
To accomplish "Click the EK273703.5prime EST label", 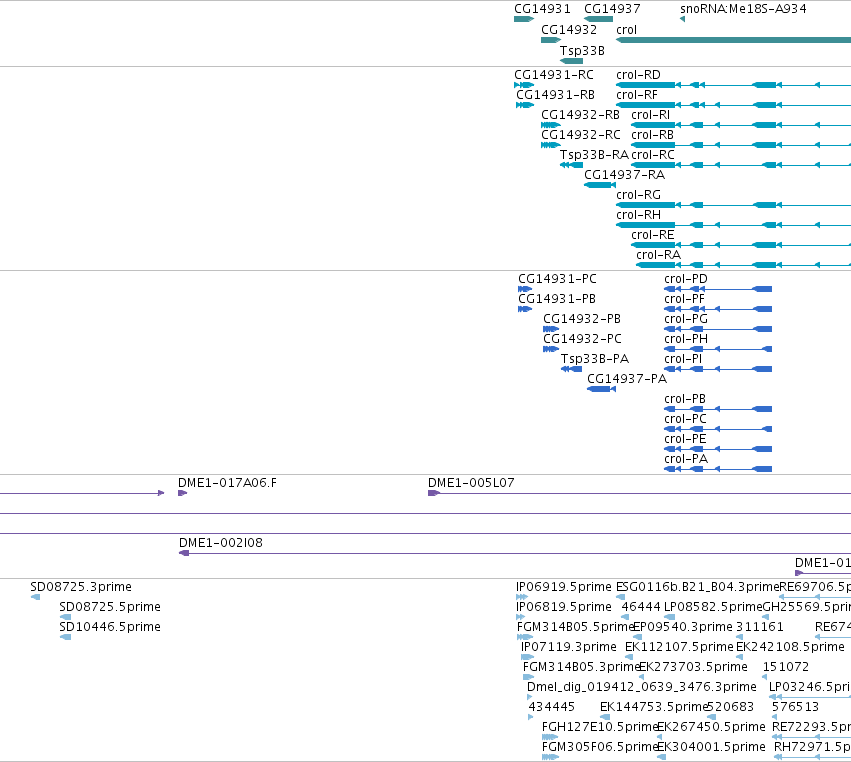I will (693, 666).
